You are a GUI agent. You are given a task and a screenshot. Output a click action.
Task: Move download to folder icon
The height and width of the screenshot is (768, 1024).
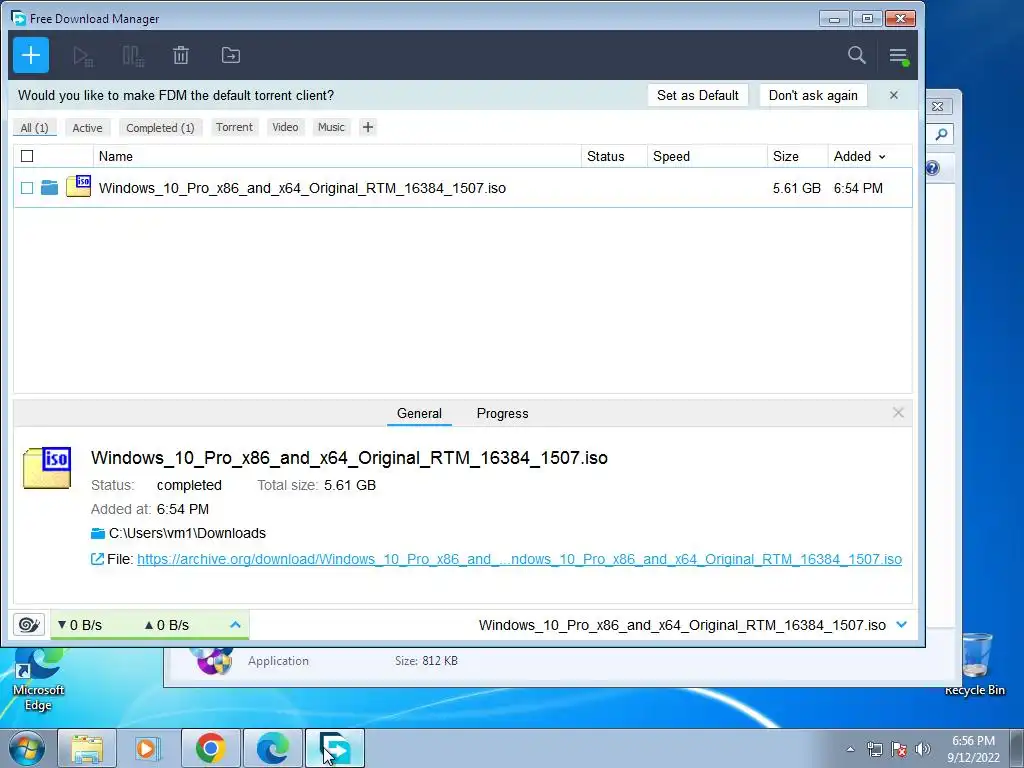[x=231, y=56]
